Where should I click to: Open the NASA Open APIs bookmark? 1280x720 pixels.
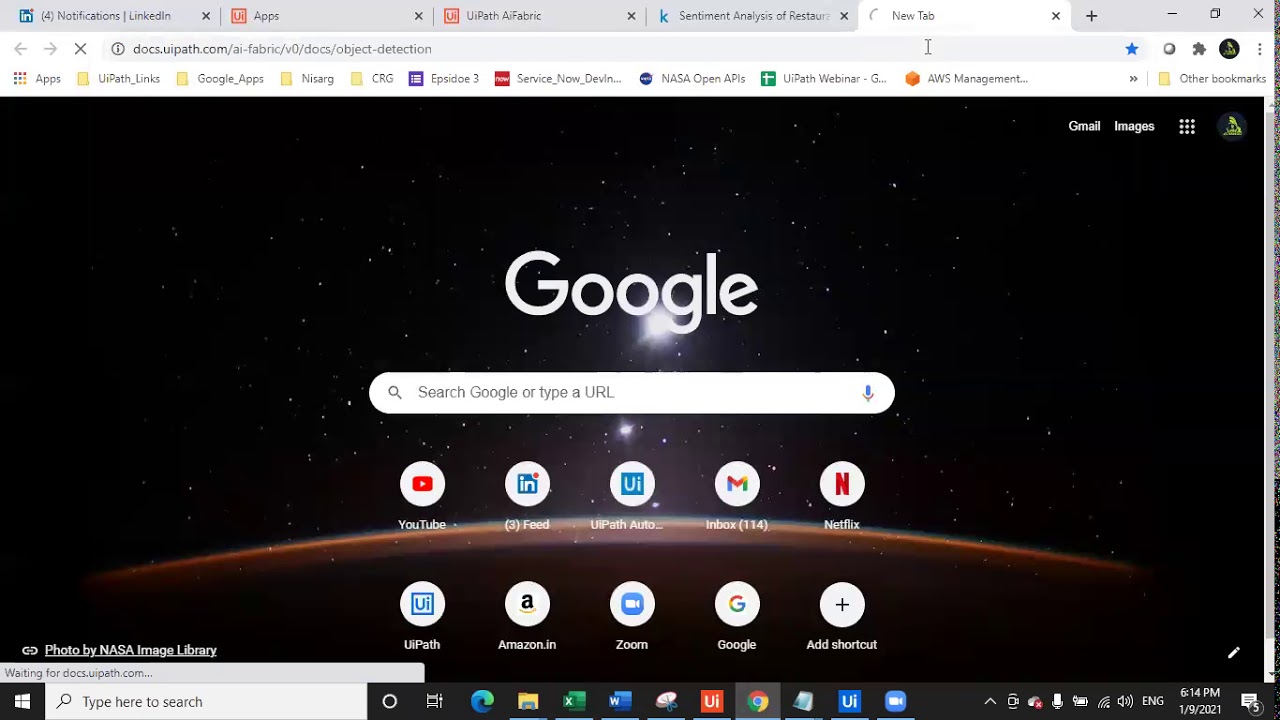pyautogui.click(x=692, y=79)
